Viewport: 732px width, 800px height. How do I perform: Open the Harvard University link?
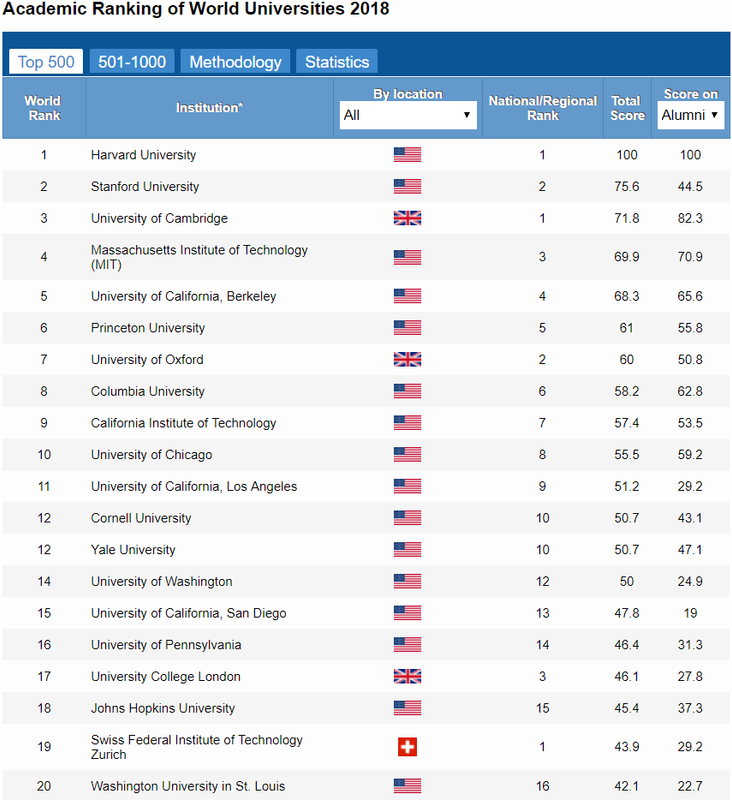click(x=143, y=155)
